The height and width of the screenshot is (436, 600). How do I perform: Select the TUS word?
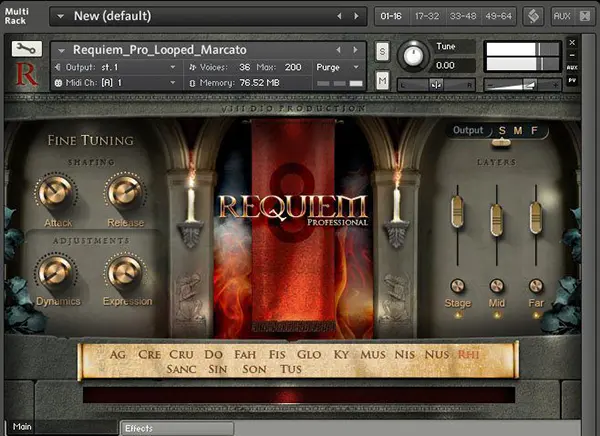(290, 369)
